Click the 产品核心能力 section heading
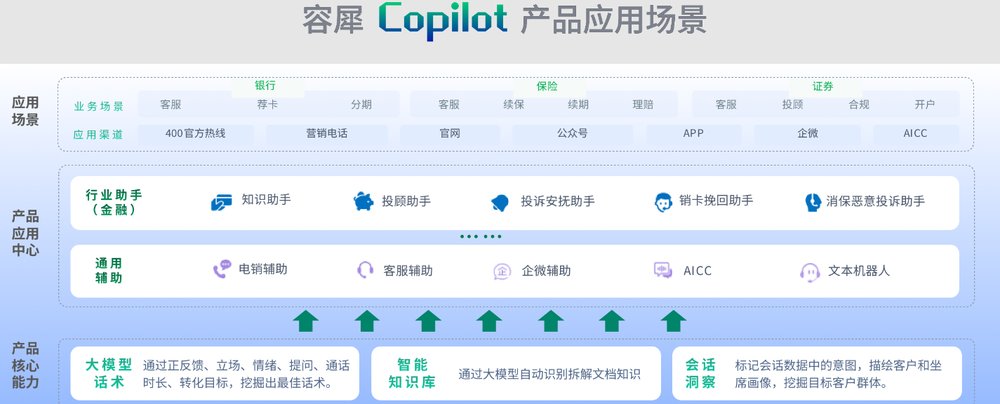Image resolution: width=1000 pixels, height=404 pixels. (26, 366)
